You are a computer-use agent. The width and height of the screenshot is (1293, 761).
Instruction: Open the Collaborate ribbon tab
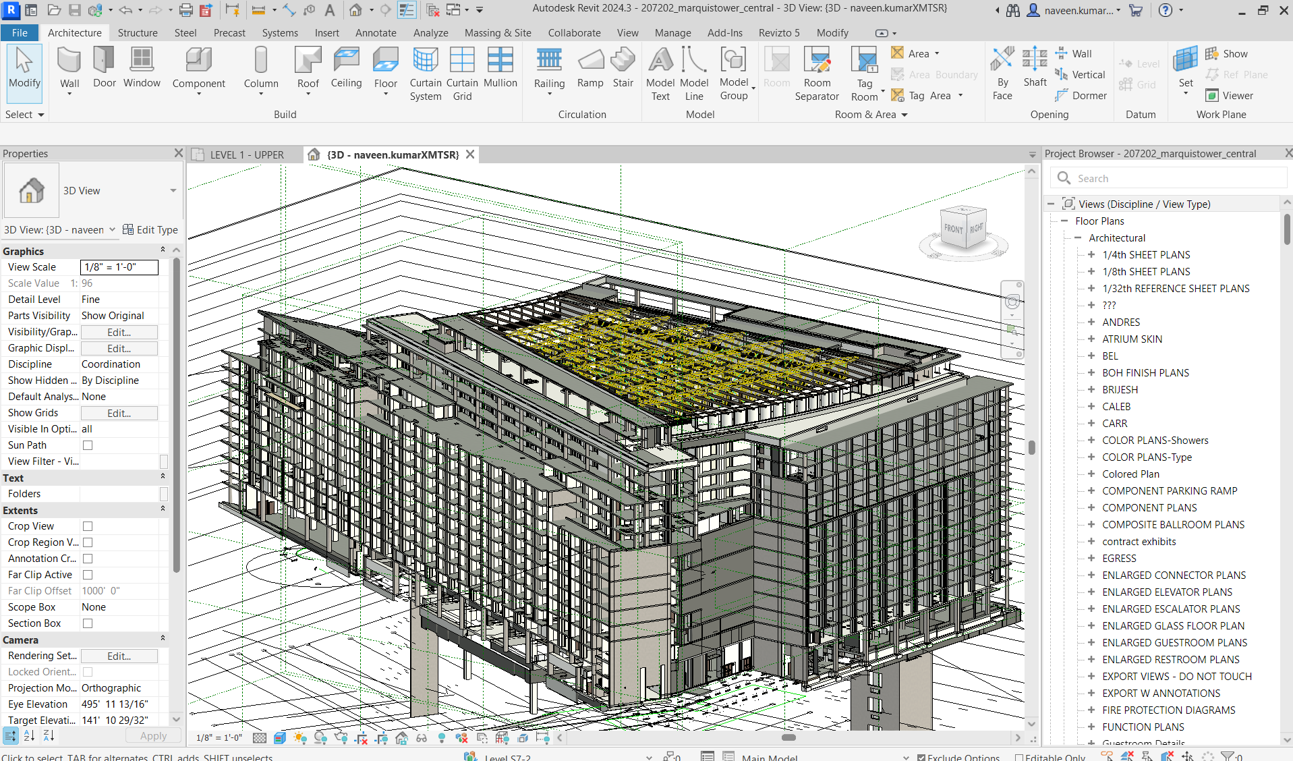(574, 33)
